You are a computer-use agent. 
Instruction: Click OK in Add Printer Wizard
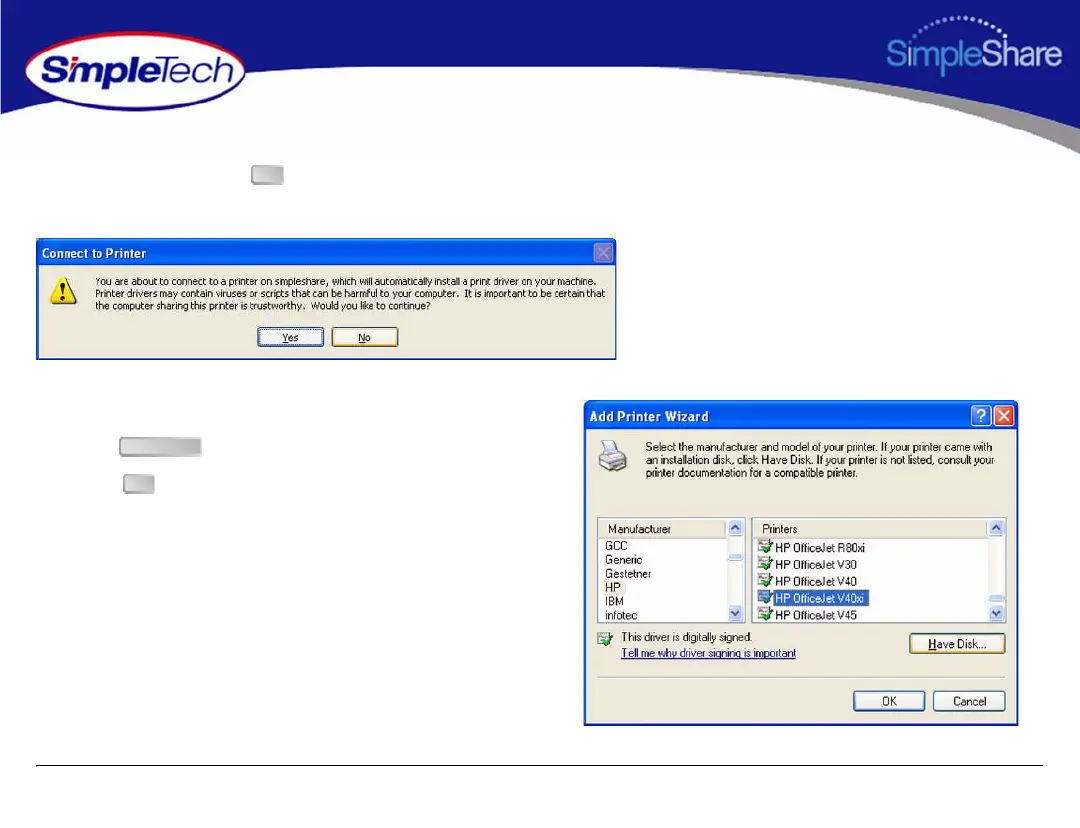coord(889,701)
